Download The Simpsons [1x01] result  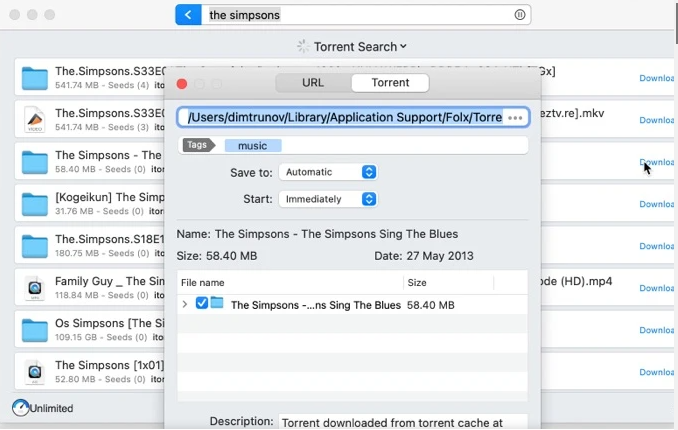[656, 372]
